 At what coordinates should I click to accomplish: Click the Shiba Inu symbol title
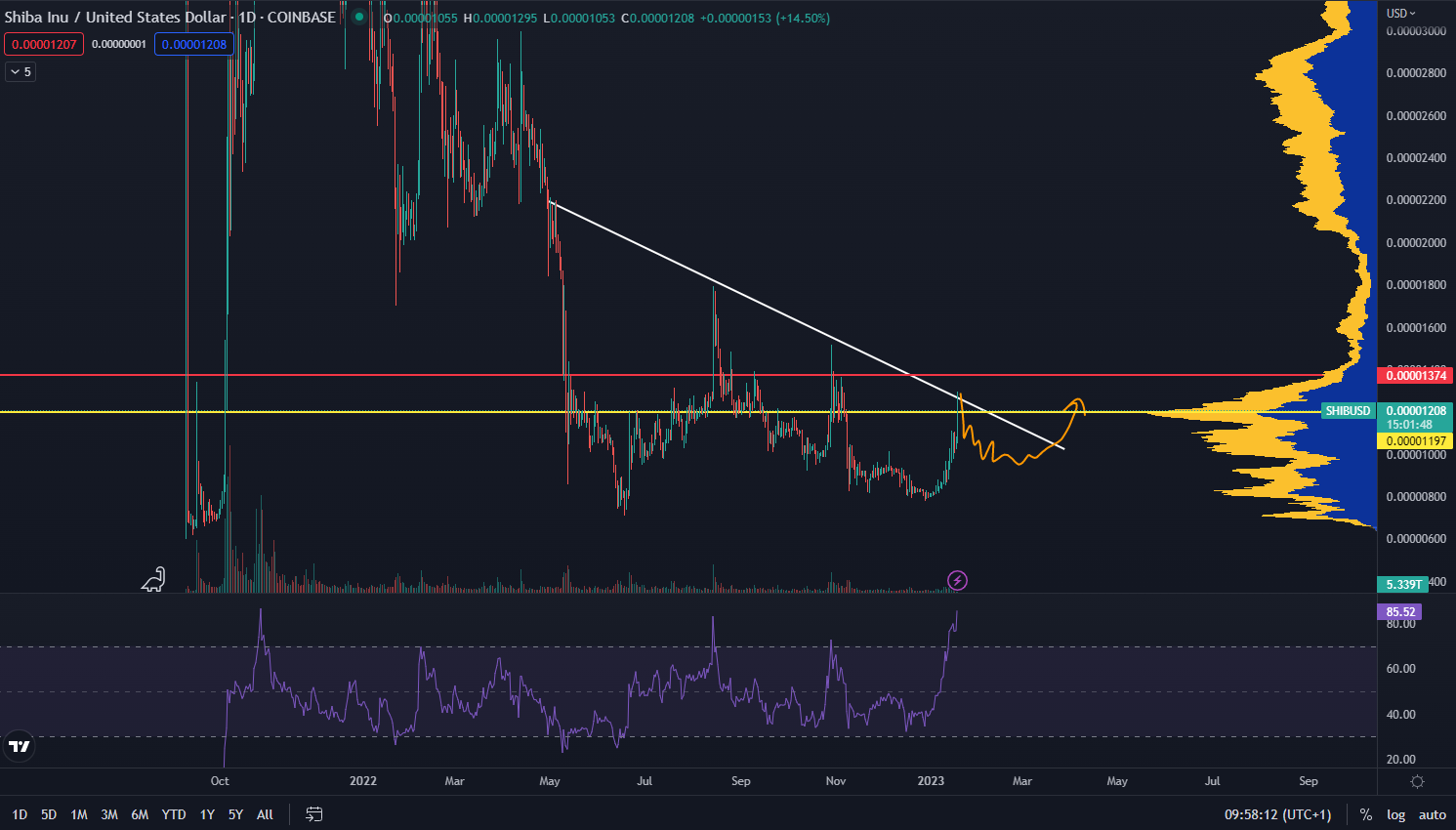(x=111, y=18)
